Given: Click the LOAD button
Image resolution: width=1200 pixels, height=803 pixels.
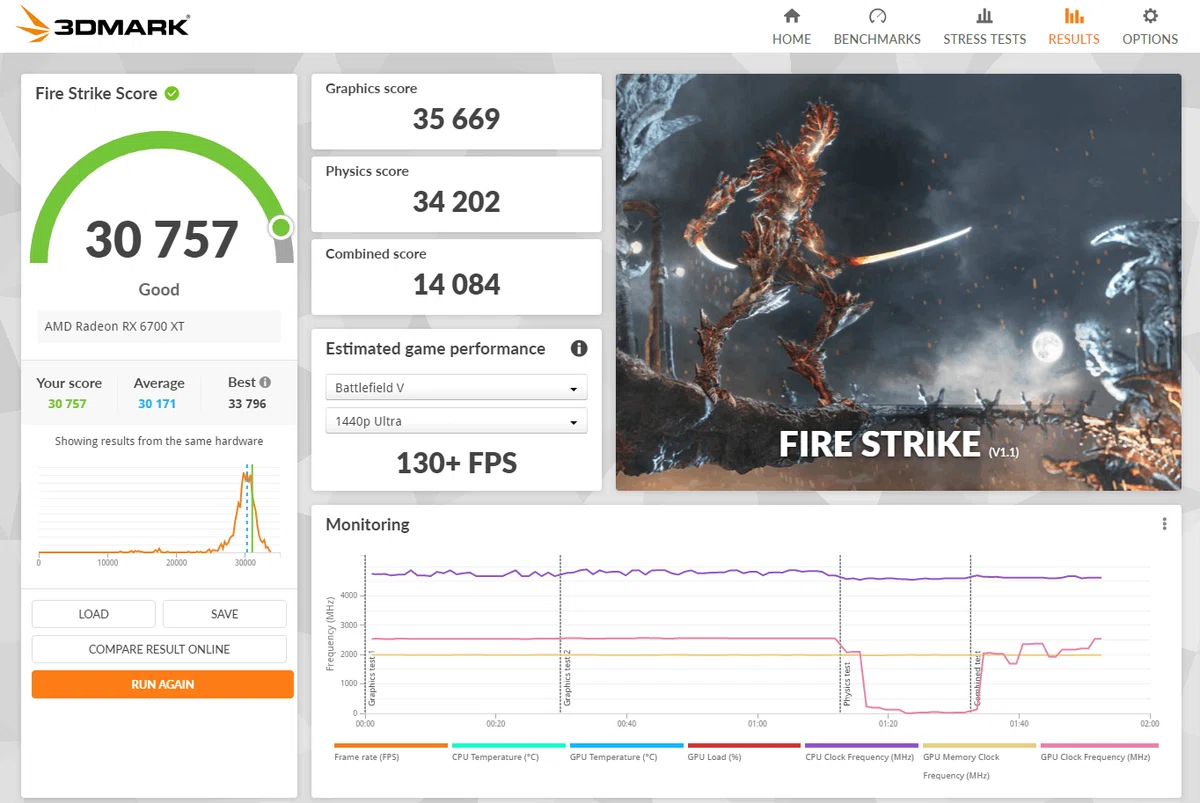Looking at the screenshot, I should click(x=94, y=614).
